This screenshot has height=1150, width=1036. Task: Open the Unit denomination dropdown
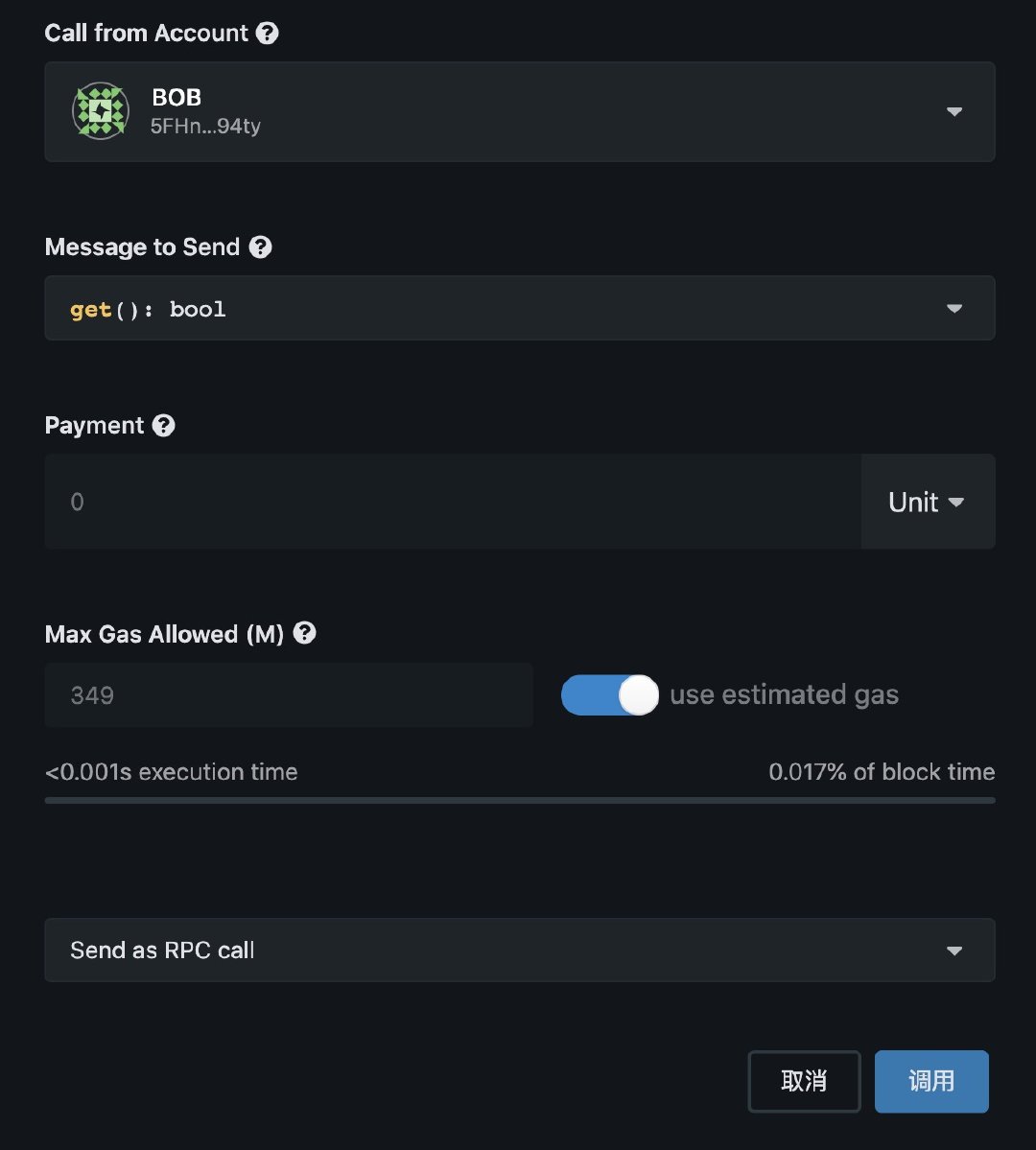[927, 502]
